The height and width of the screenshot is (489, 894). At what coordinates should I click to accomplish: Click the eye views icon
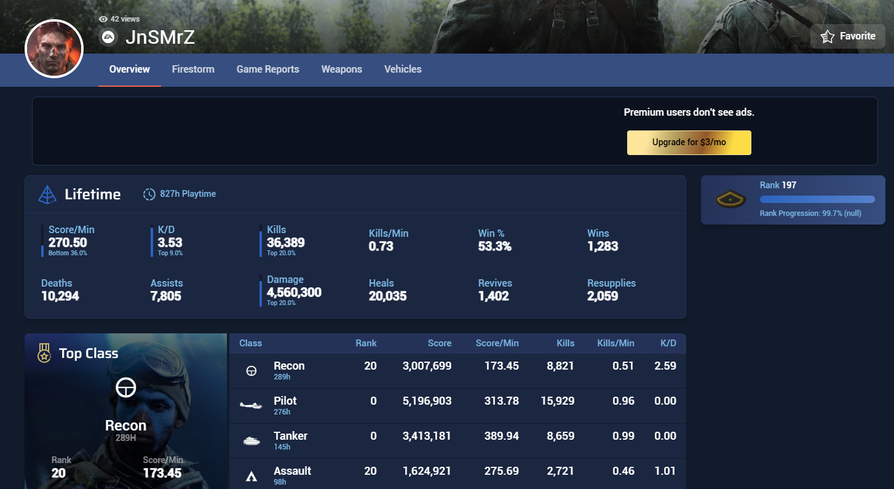pyautogui.click(x=103, y=19)
